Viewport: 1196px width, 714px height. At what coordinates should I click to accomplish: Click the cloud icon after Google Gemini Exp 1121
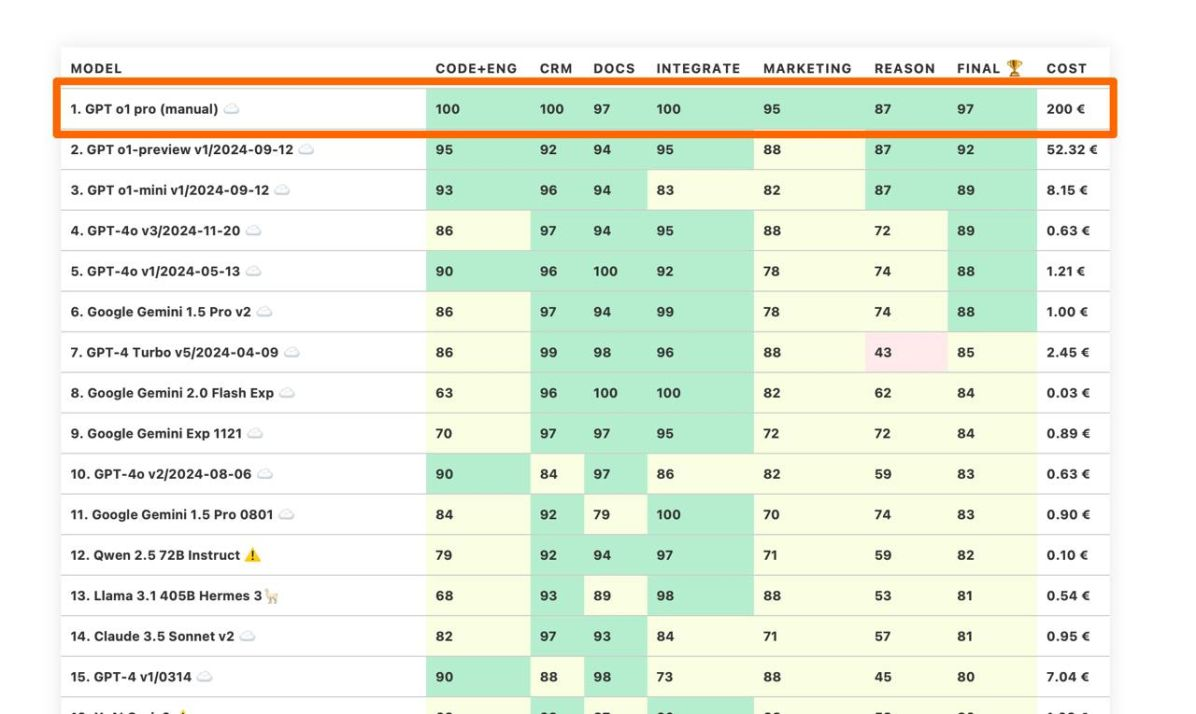(255, 433)
